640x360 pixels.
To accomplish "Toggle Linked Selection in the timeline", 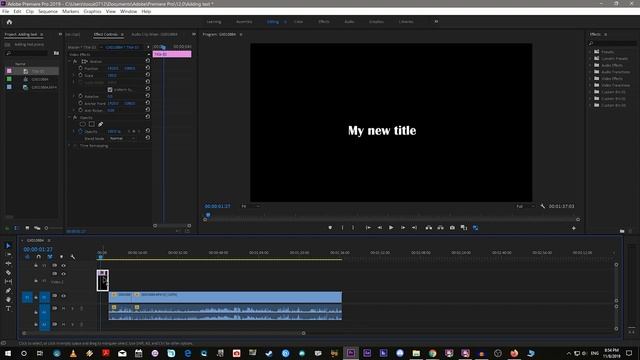I will tap(50, 257).
